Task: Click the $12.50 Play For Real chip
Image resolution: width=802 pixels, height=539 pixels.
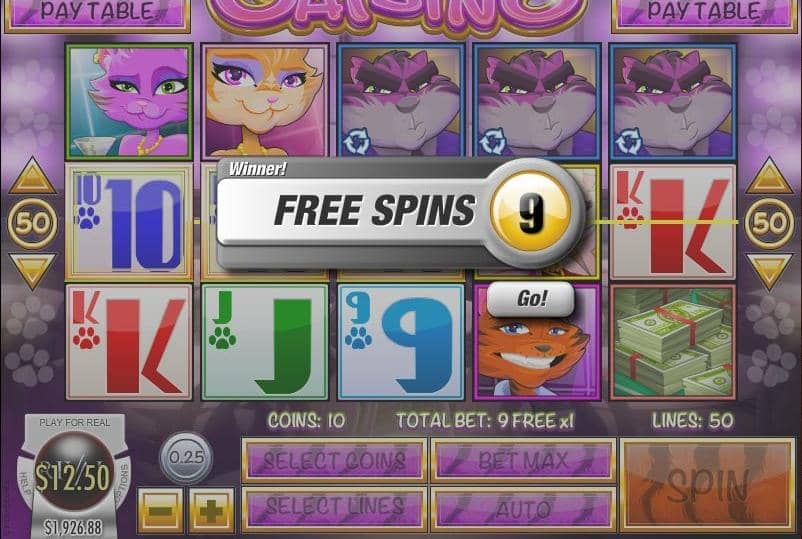Action: (x=74, y=476)
